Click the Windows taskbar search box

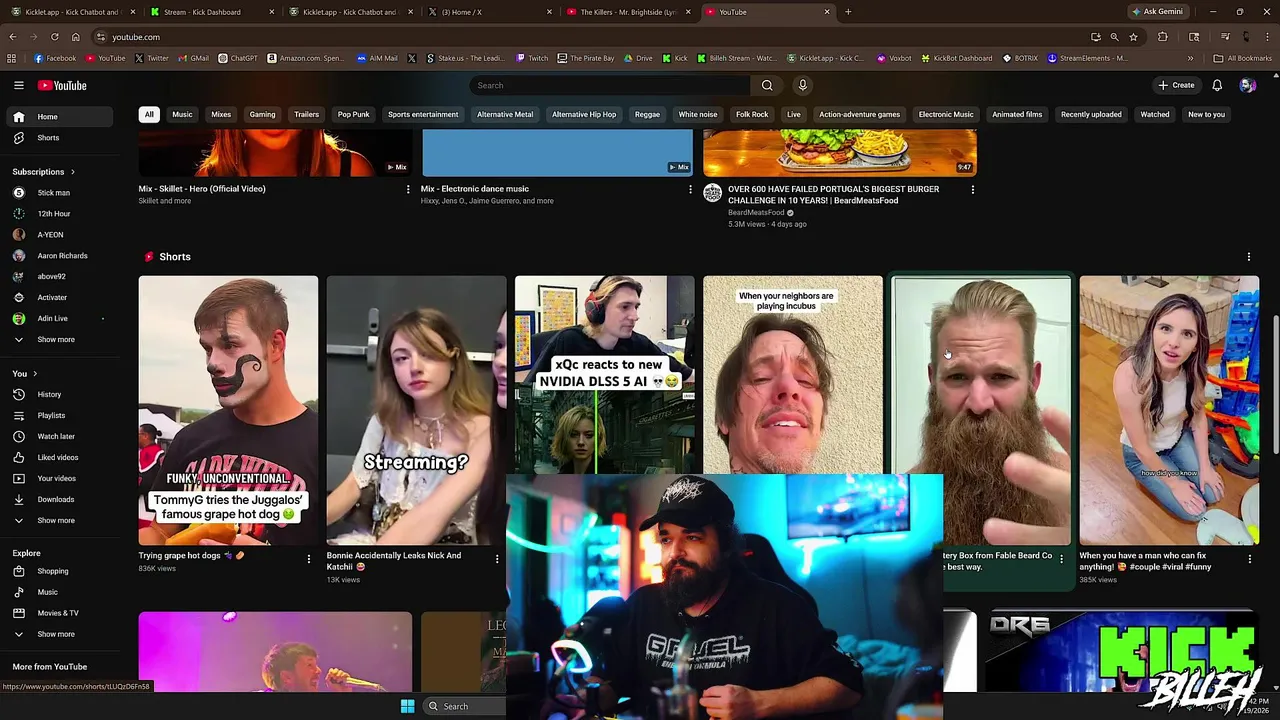pyautogui.click(x=464, y=706)
